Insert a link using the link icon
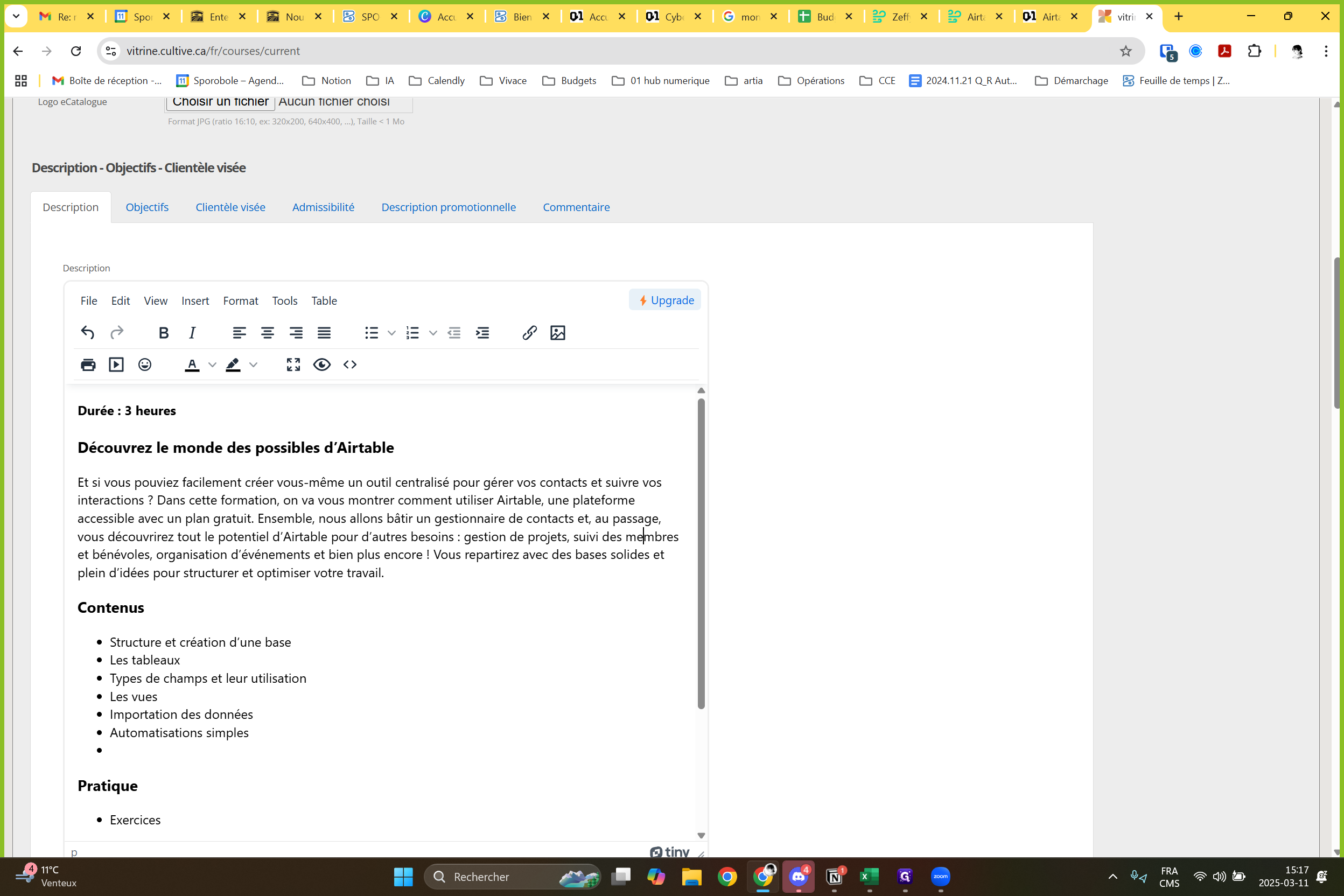 [529, 333]
